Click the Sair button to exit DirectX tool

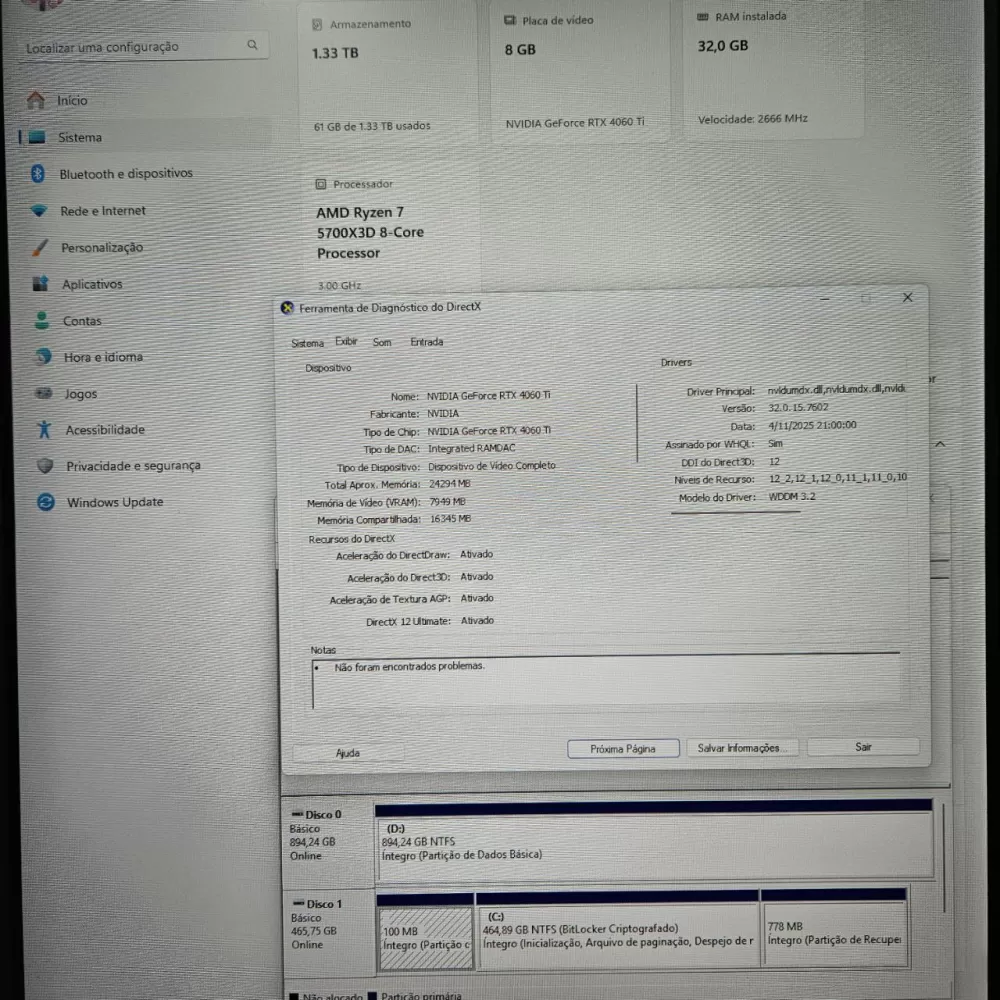coord(863,747)
